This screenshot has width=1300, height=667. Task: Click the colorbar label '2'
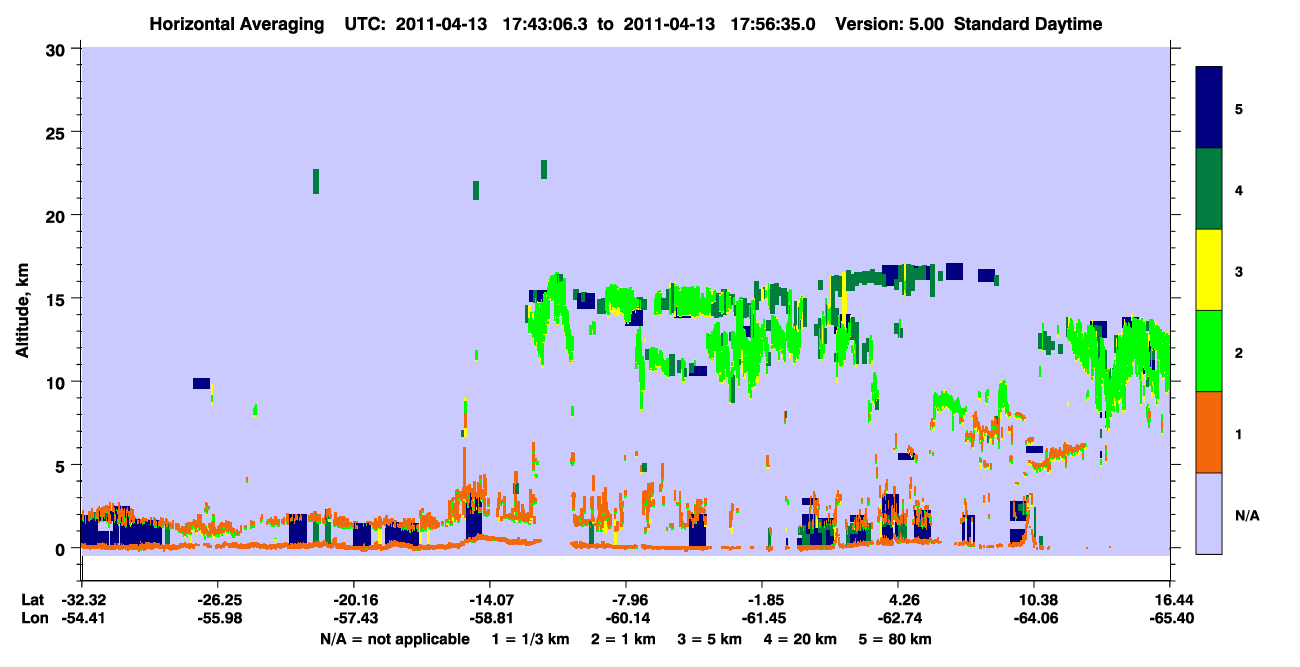pos(1239,352)
